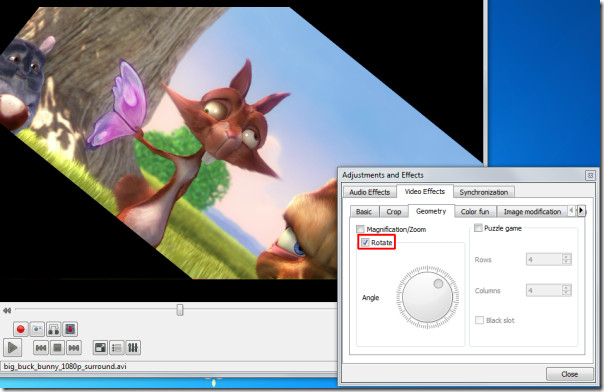604x392 pixels.
Task: Uncheck the Rotate checkbox
Action: coord(365,243)
